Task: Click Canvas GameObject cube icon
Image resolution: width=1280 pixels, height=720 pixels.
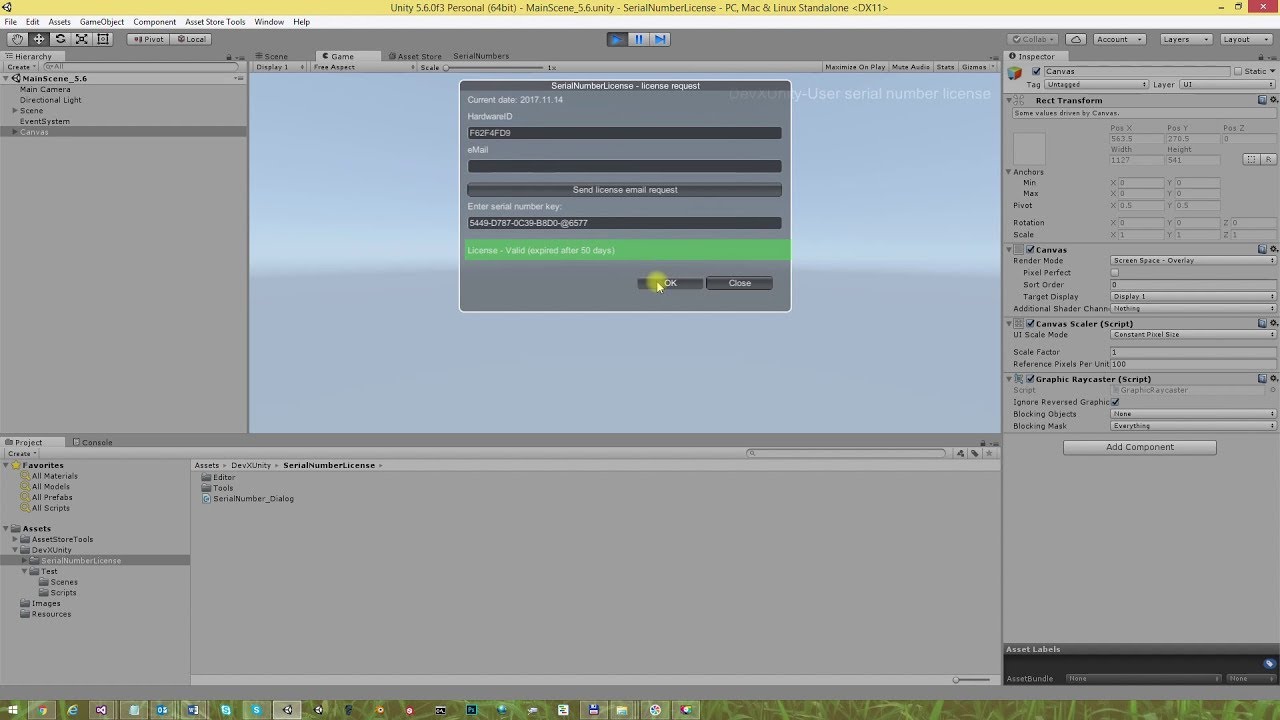Action: tap(1015, 72)
